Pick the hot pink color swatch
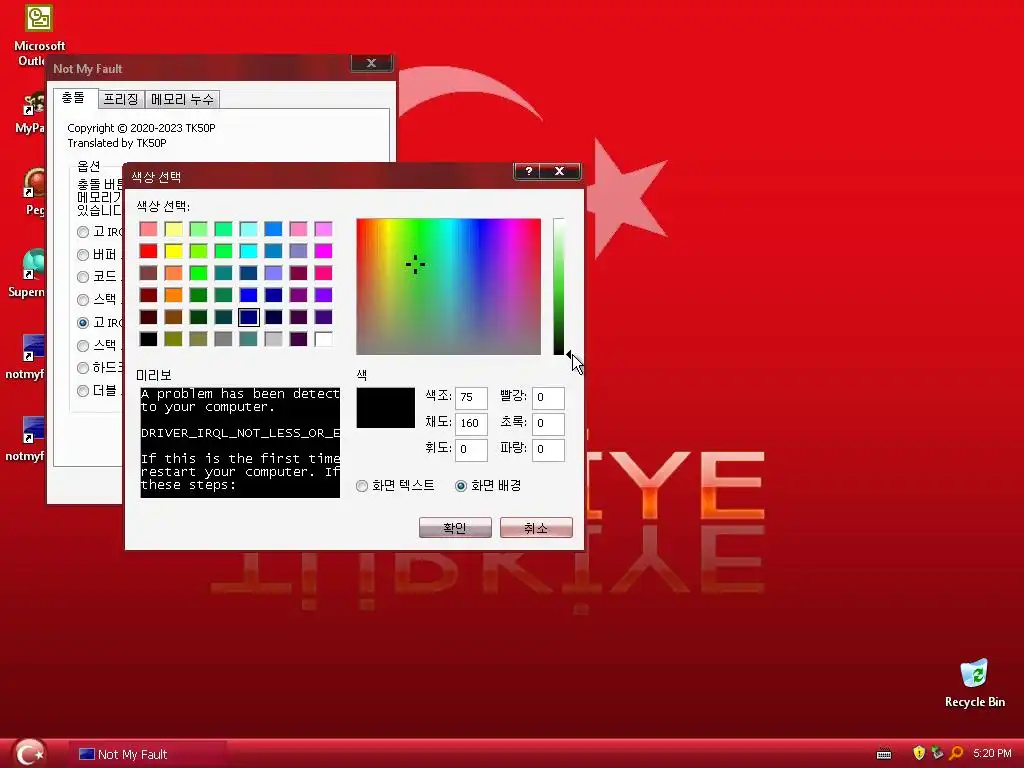The height and width of the screenshot is (768, 1024). coord(323,273)
